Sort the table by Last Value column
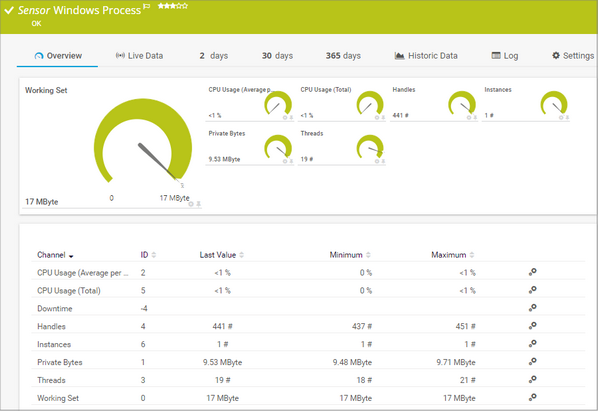Viewport: 598px width, 411px height. tap(222, 255)
